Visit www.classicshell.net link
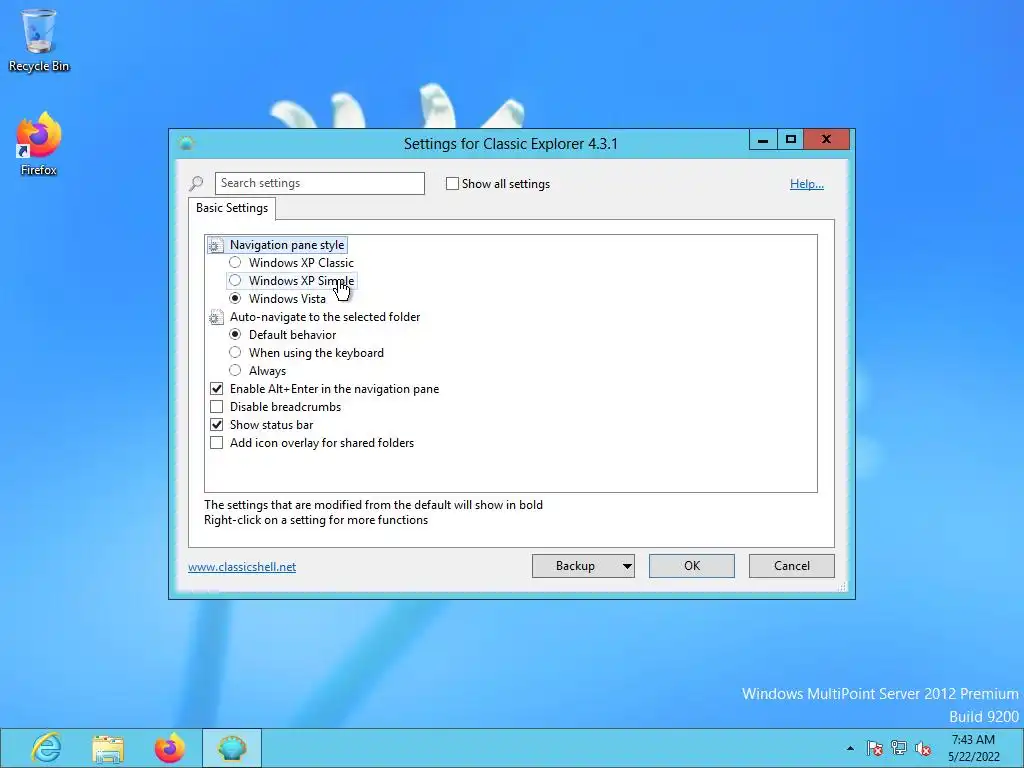1024x768 pixels. pos(242,567)
